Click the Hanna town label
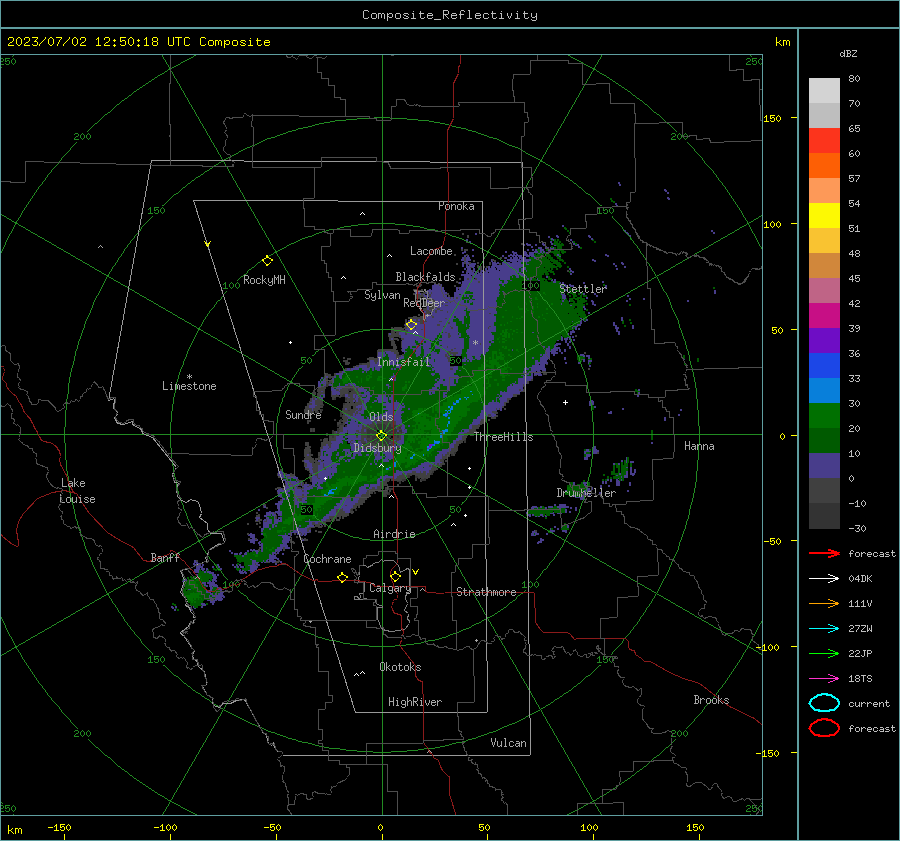 point(699,446)
